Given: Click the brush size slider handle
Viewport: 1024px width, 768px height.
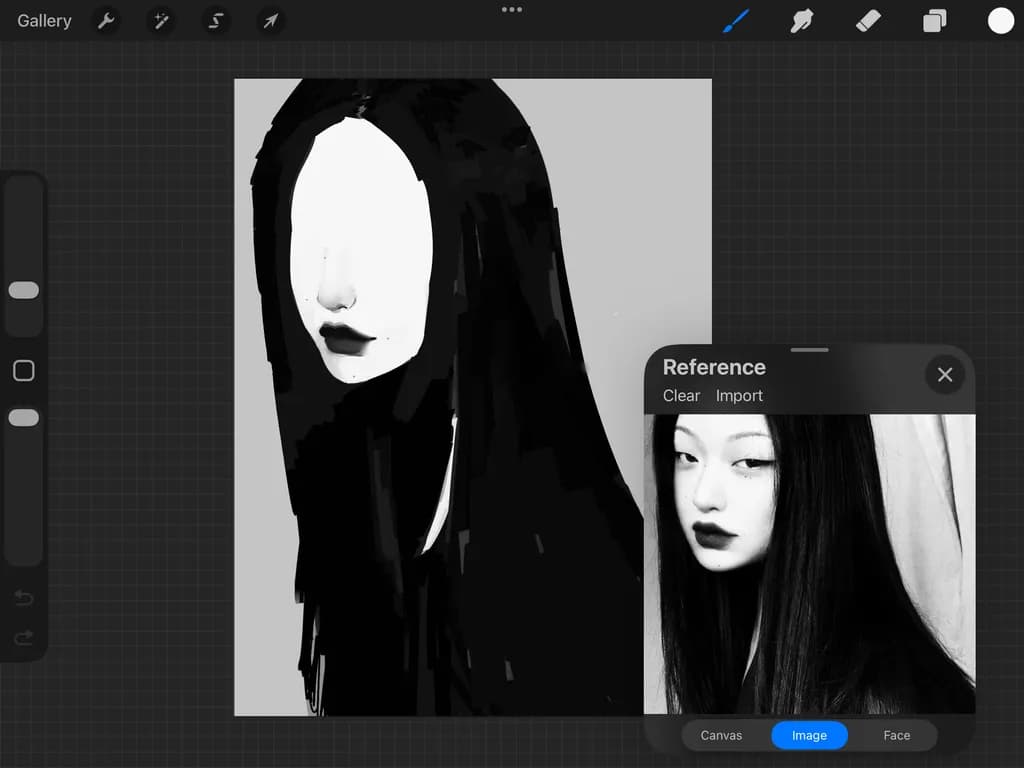Looking at the screenshot, I should (x=24, y=290).
